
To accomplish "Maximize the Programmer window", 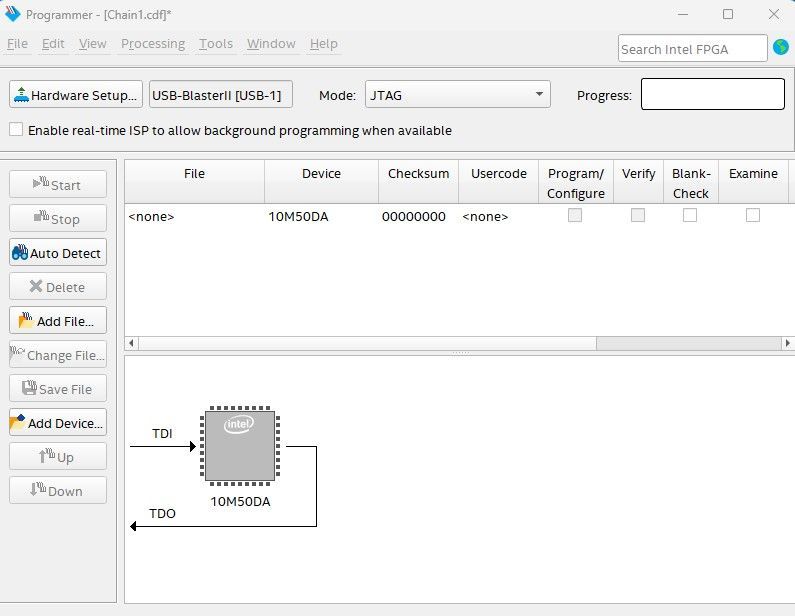I will pos(728,14).
